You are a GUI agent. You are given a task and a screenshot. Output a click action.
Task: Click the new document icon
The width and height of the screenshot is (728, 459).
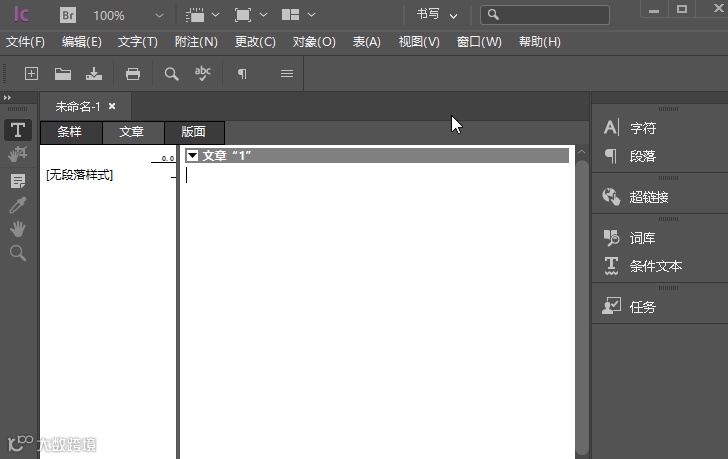tap(31, 73)
